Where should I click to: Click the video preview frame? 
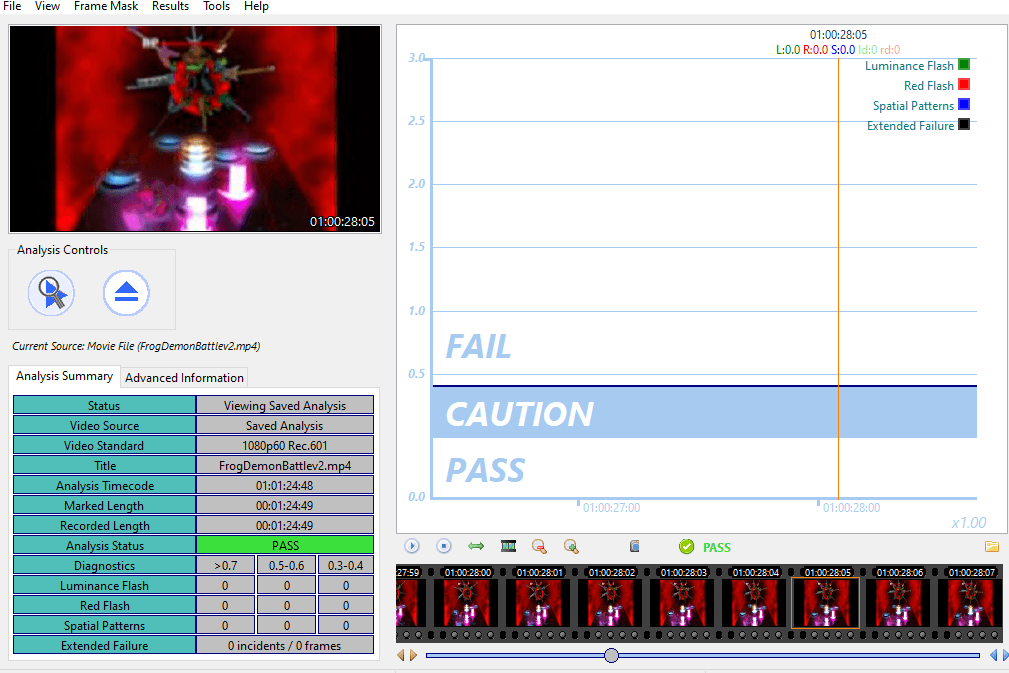point(195,129)
